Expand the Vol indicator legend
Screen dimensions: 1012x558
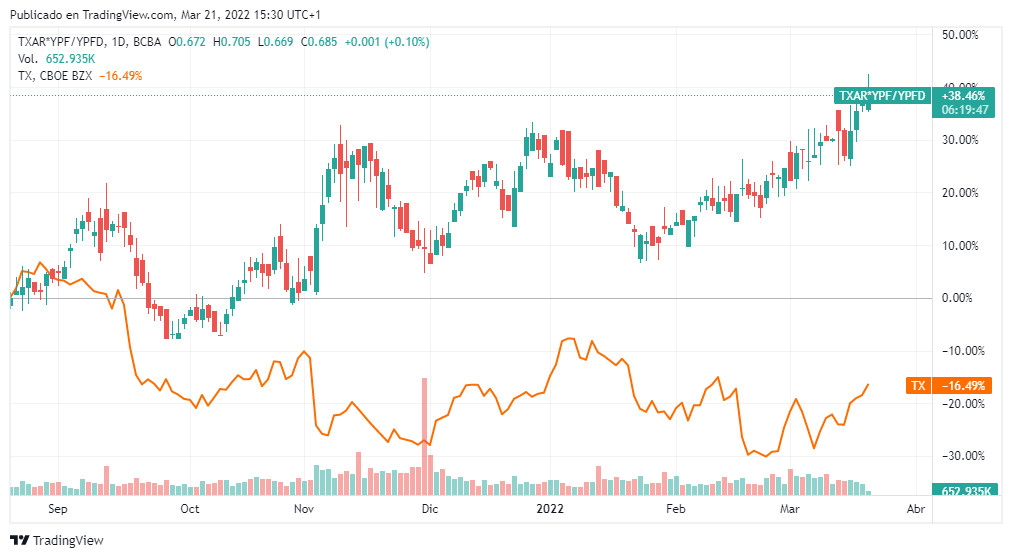(27, 59)
